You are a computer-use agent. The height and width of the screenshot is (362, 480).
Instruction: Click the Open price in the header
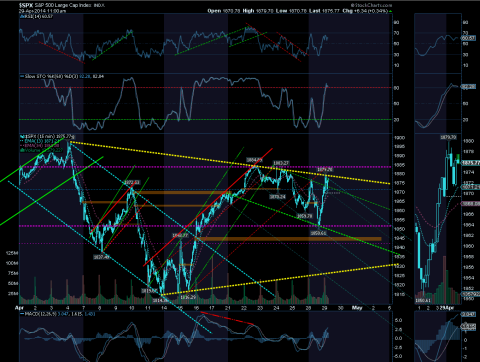click(x=224, y=11)
